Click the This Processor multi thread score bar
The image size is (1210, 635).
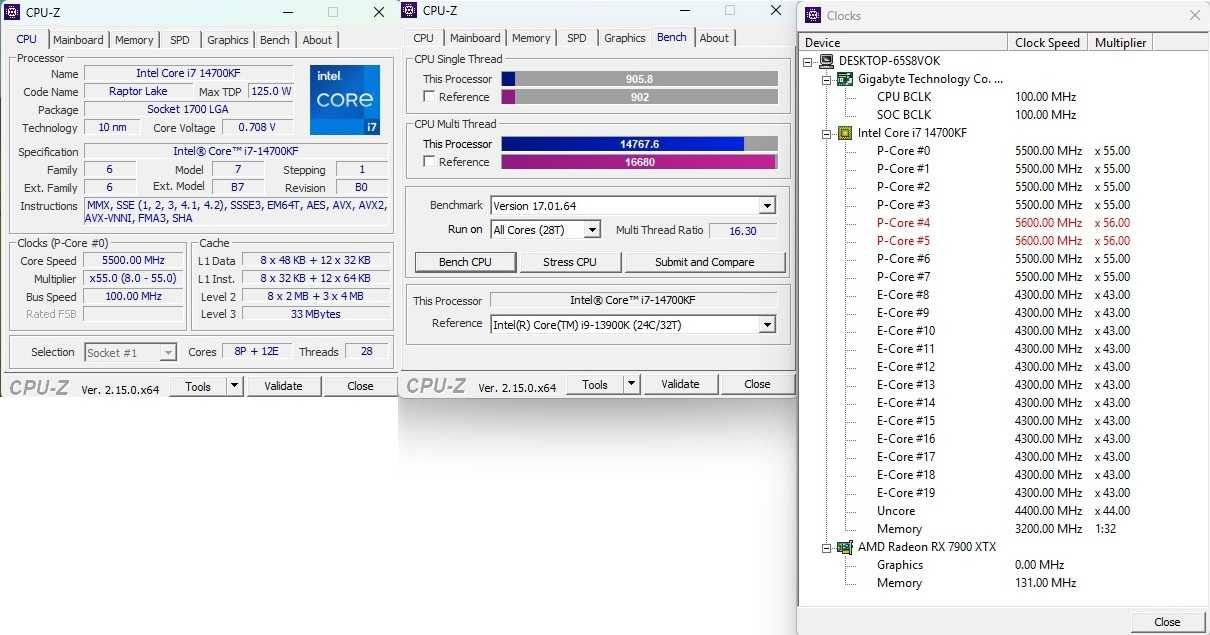[x=639, y=144]
